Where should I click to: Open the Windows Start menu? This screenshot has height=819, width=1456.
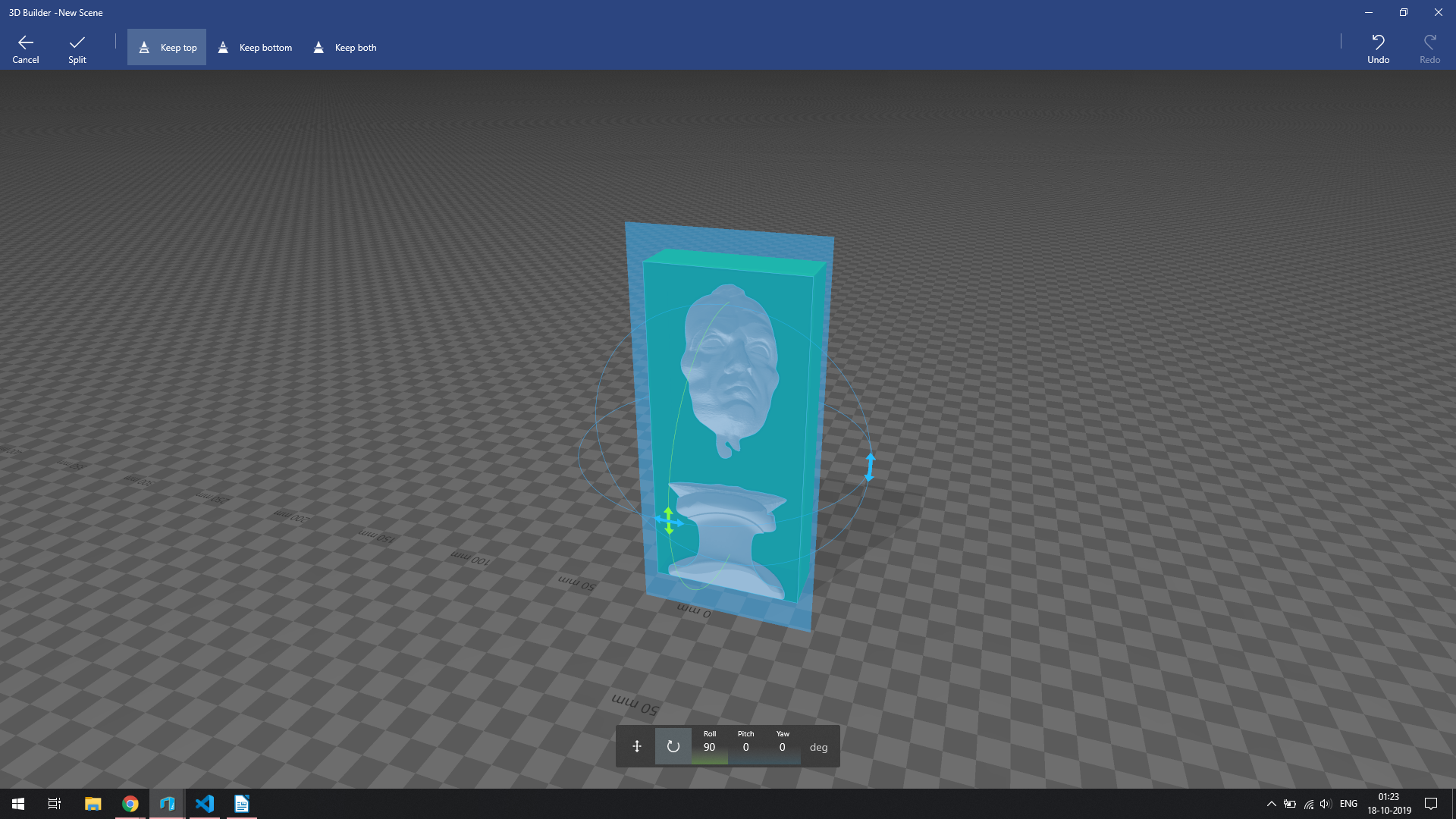pos(18,804)
